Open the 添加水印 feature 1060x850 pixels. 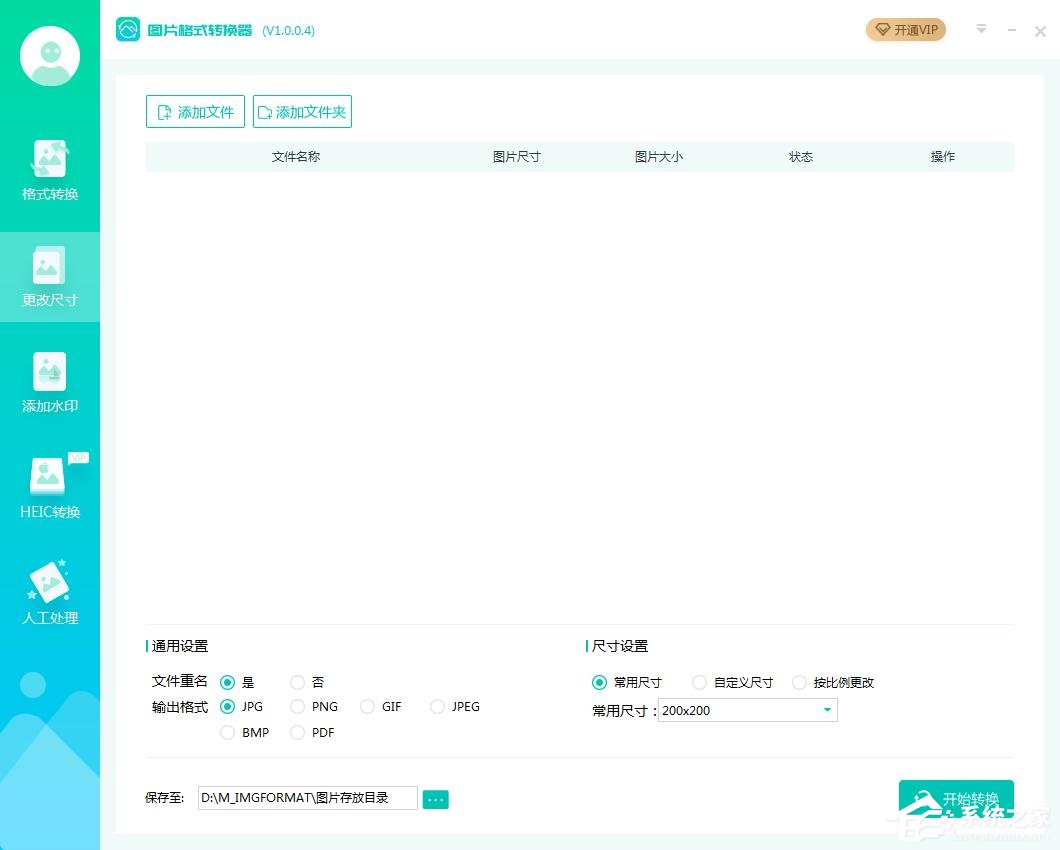click(x=50, y=383)
